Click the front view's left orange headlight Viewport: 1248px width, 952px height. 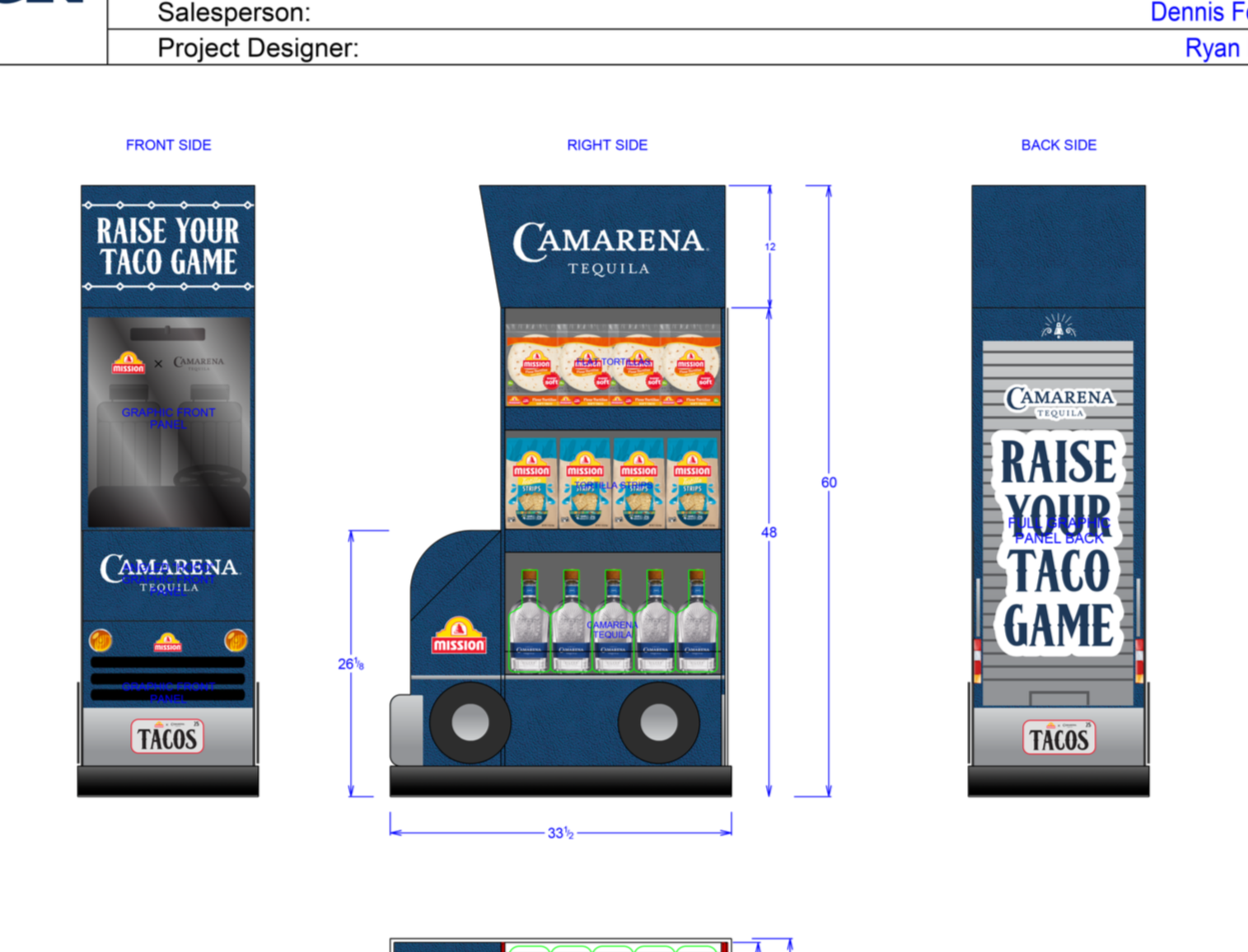pyautogui.click(x=100, y=640)
